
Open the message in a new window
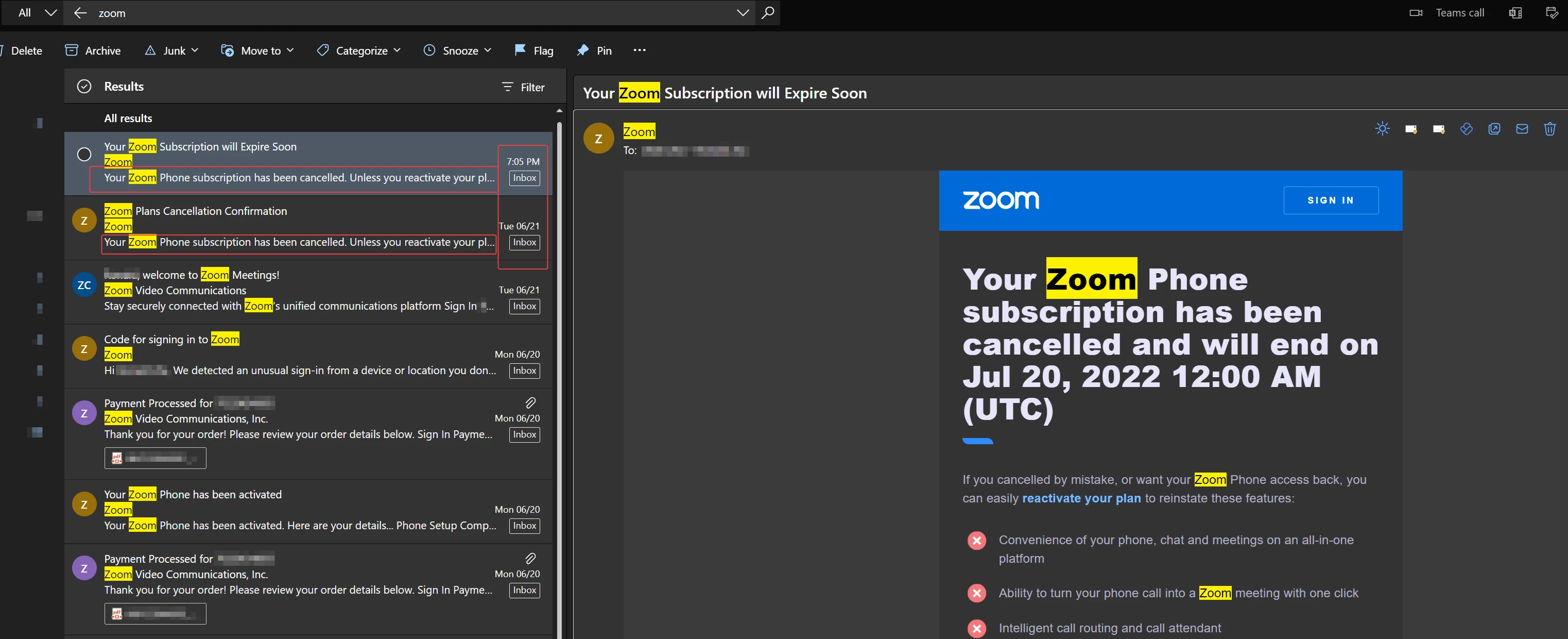1494,128
